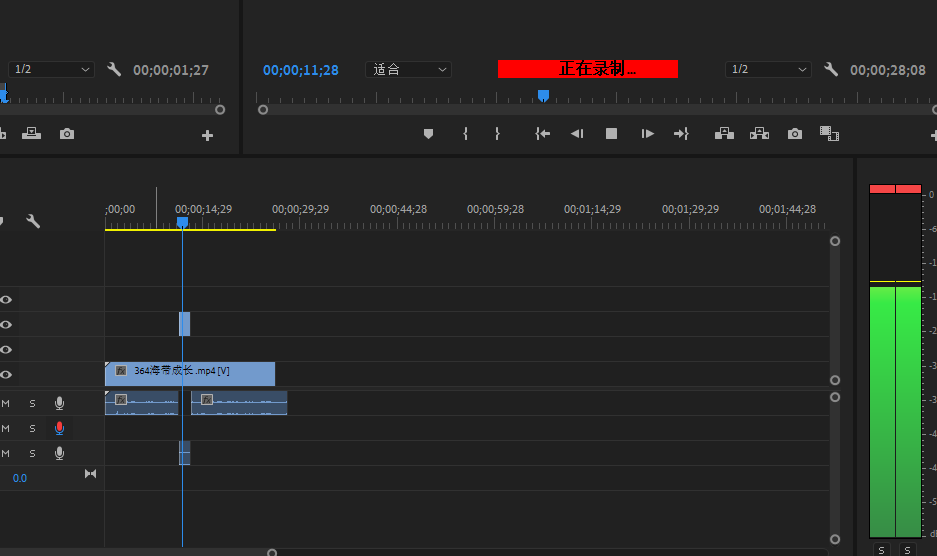
Task: Stop playback with square Stop button
Action: click(611, 134)
